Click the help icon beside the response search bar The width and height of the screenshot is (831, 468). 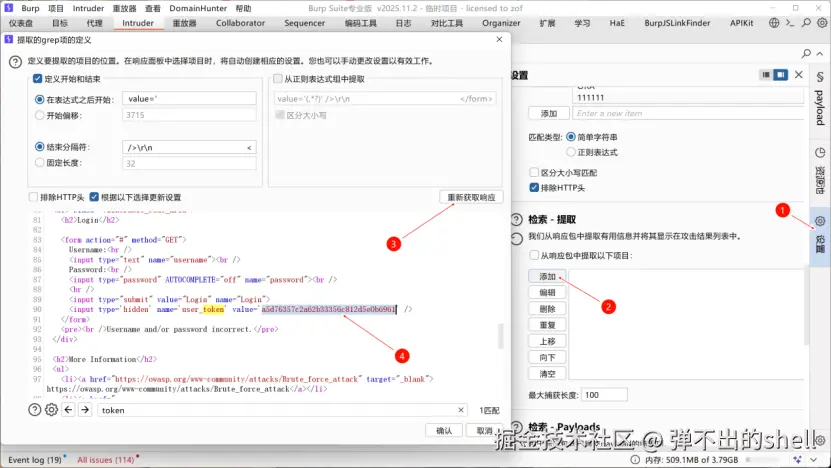[x=34, y=410]
